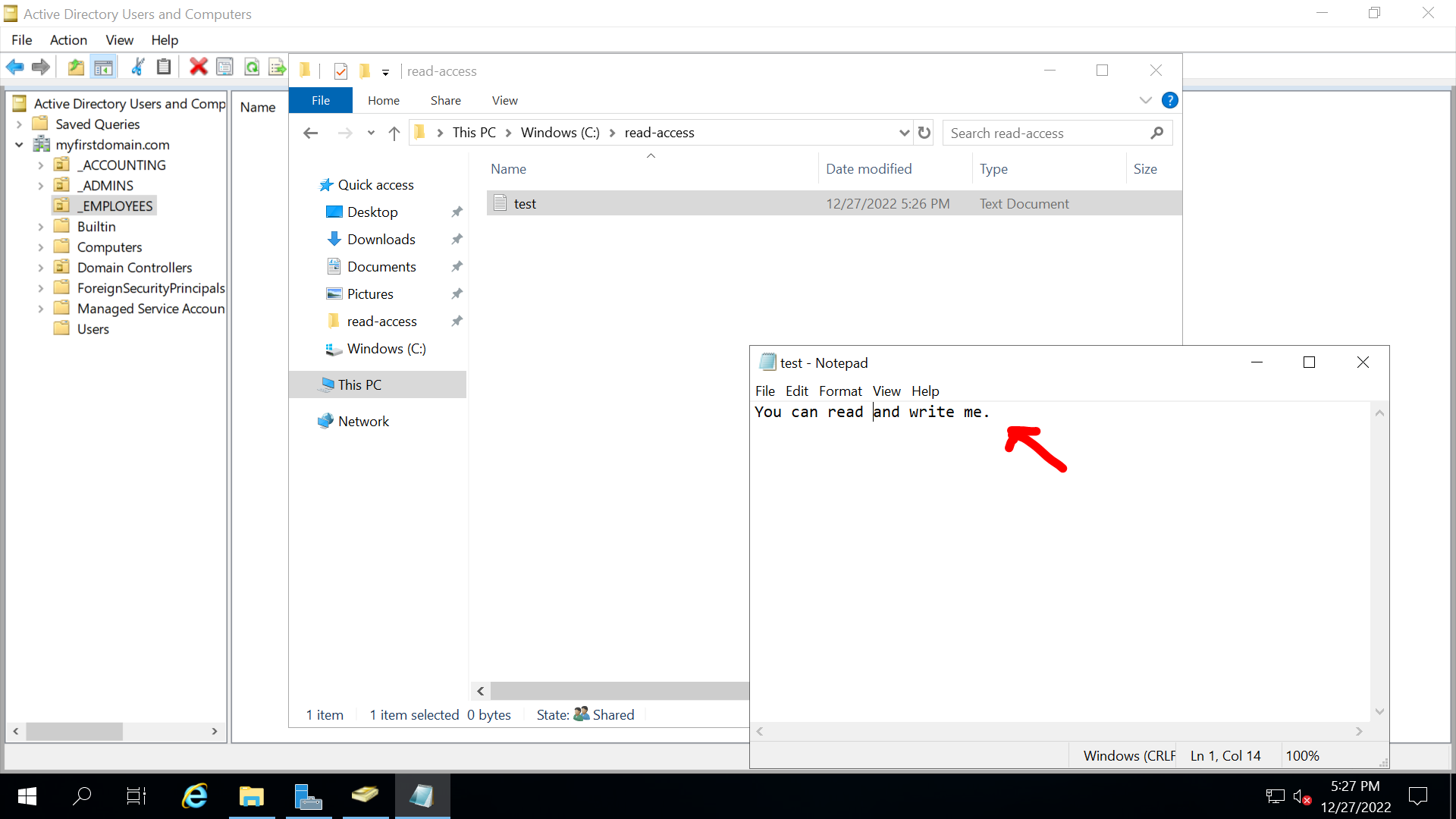Select the test.txt file in read-access
1456x819 pixels.
[x=525, y=203]
